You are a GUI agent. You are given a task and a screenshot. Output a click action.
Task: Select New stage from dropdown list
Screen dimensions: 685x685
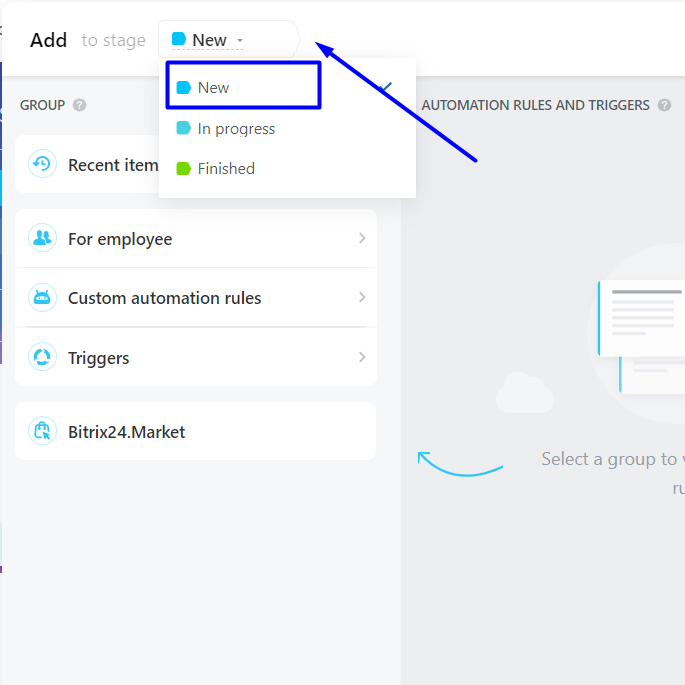(213, 88)
